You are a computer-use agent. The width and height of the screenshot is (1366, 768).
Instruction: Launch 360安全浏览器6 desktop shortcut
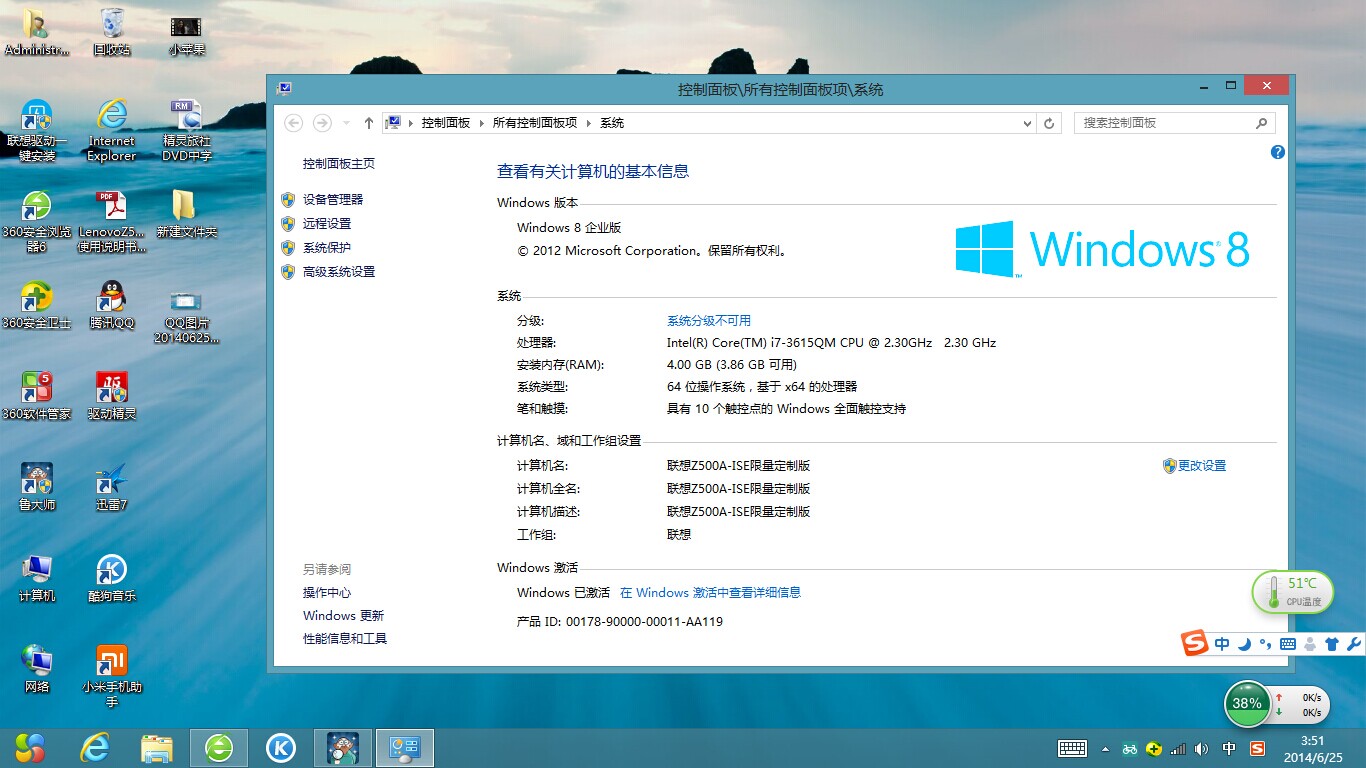37,222
